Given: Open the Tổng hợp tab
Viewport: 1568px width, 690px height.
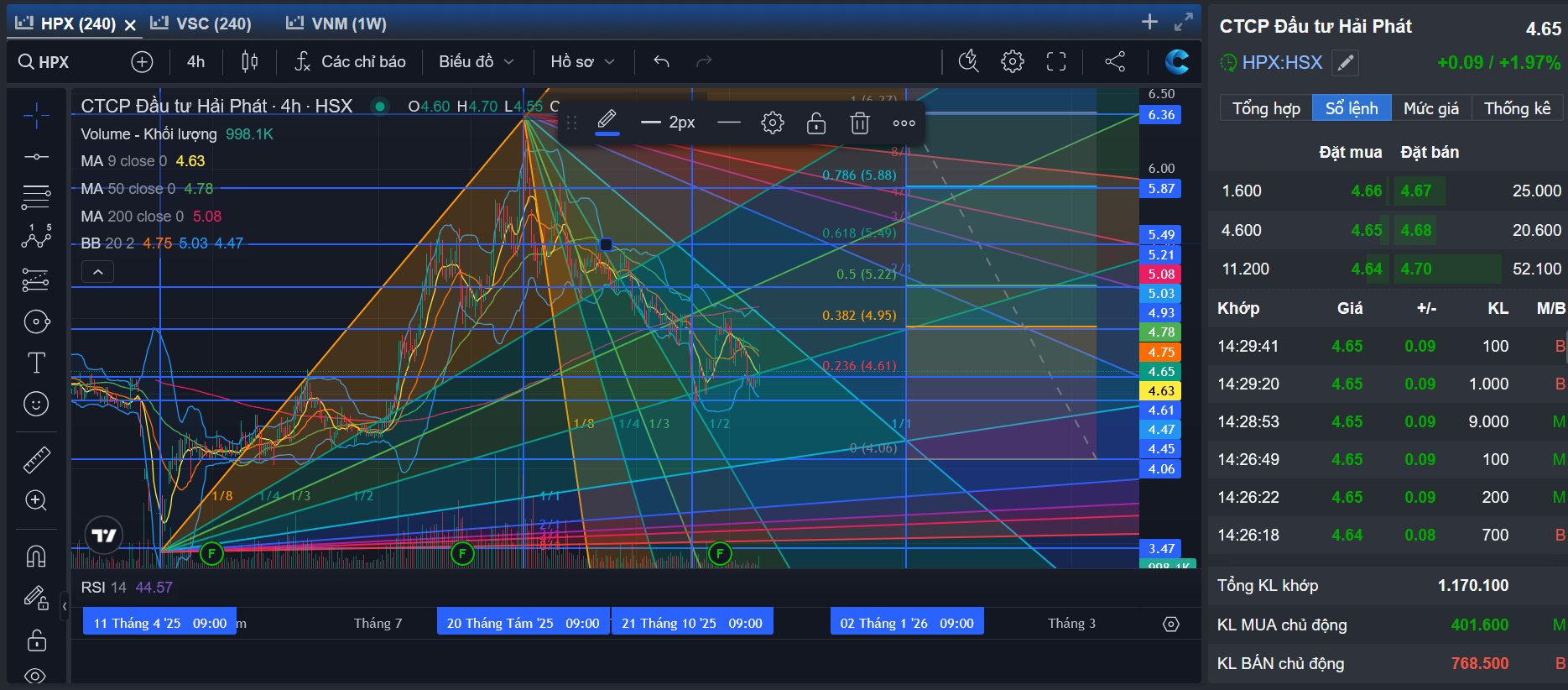Looking at the screenshot, I should point(1266,108).
